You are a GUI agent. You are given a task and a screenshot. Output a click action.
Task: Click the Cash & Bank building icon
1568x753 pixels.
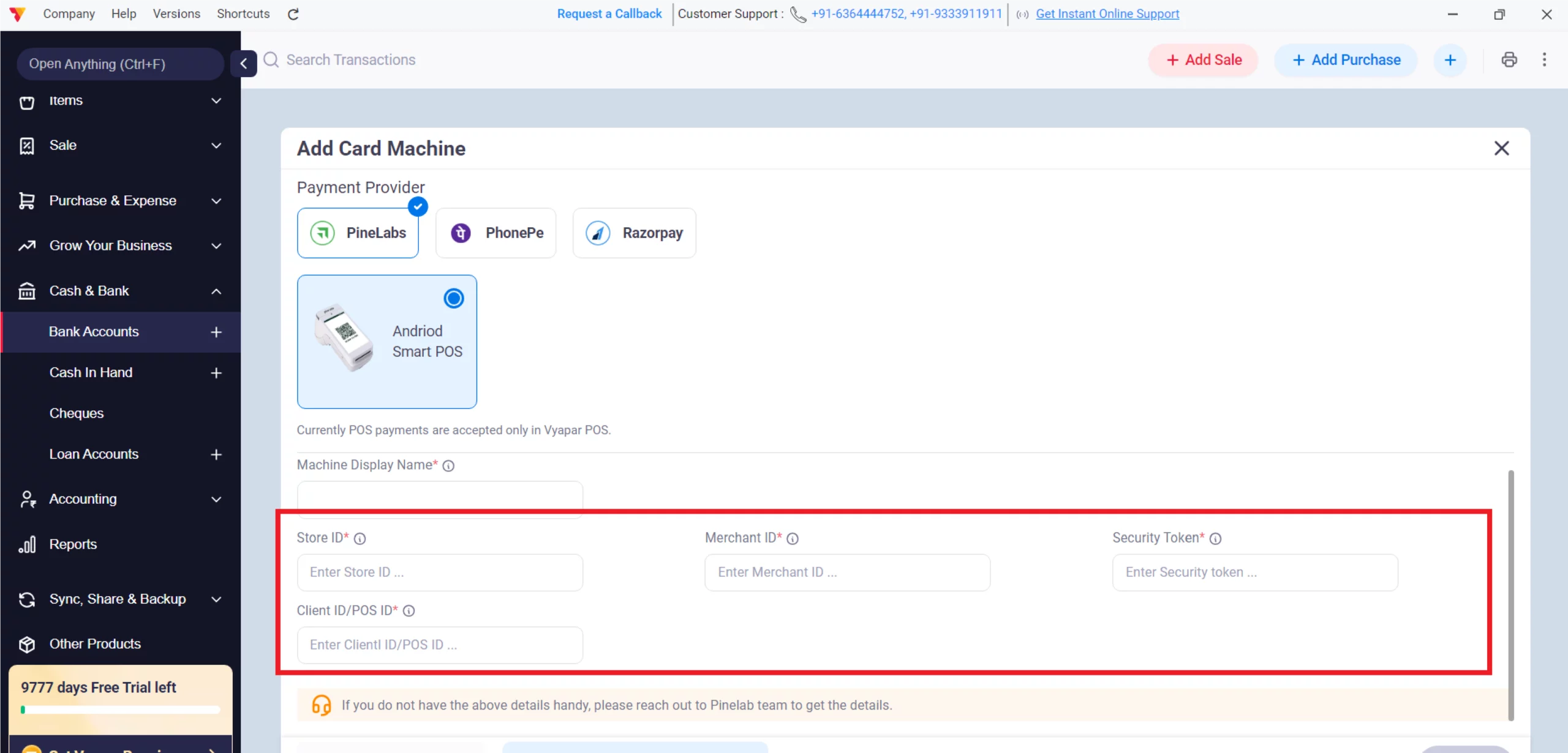click(27, 291)
